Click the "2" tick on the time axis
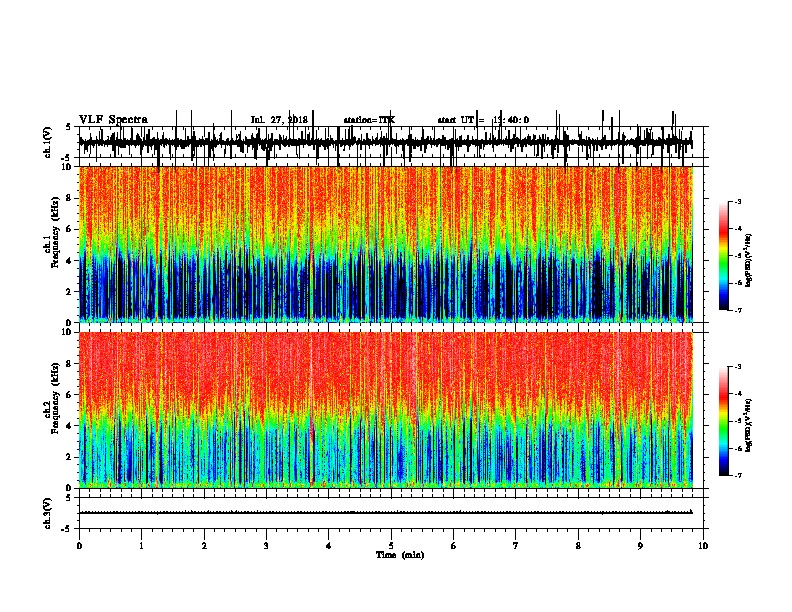792x612 pixels. tap(204, 546)
